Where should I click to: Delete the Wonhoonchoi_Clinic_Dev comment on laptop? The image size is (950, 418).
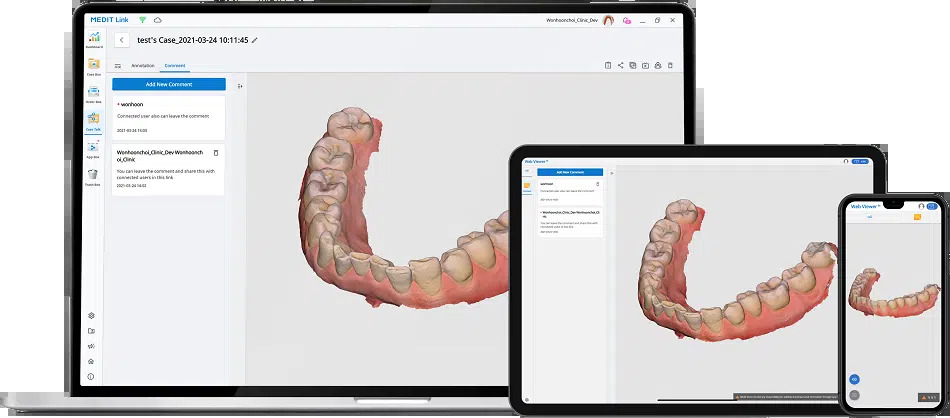pyautogui.click(x=216, y=153)
